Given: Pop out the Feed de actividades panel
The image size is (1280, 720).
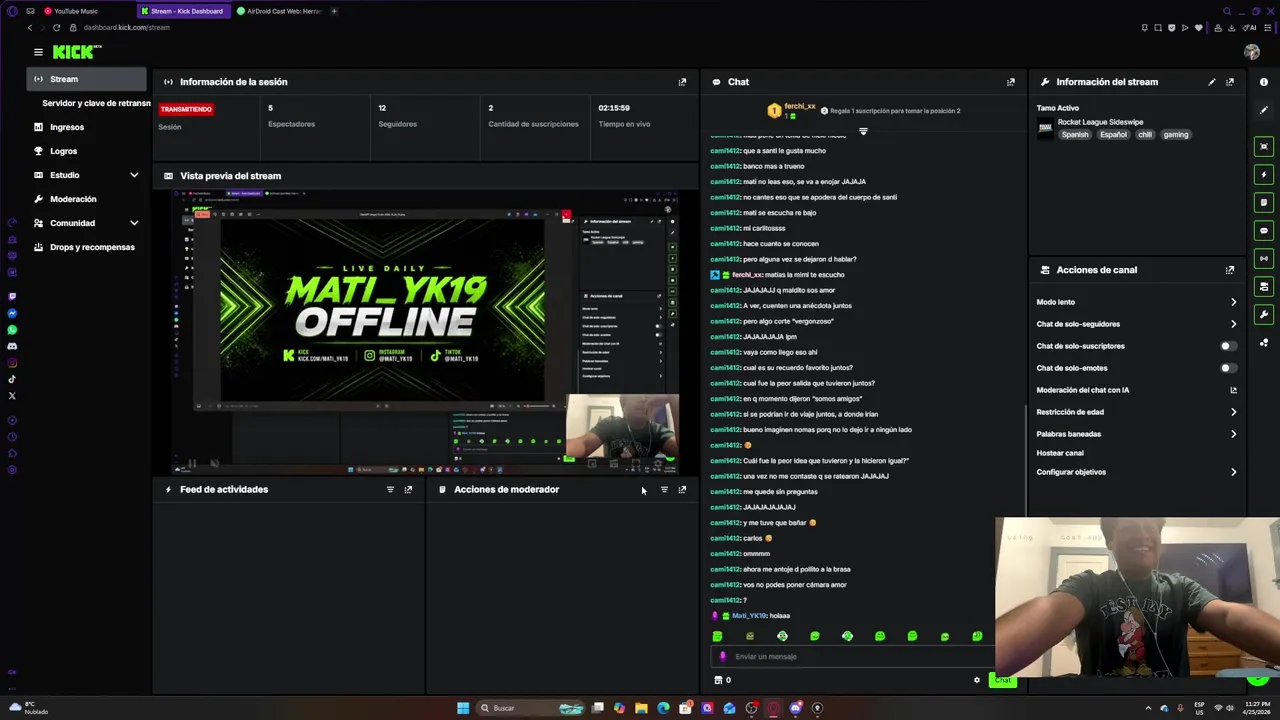Looking at the screenshot, I should coord(408,490).
